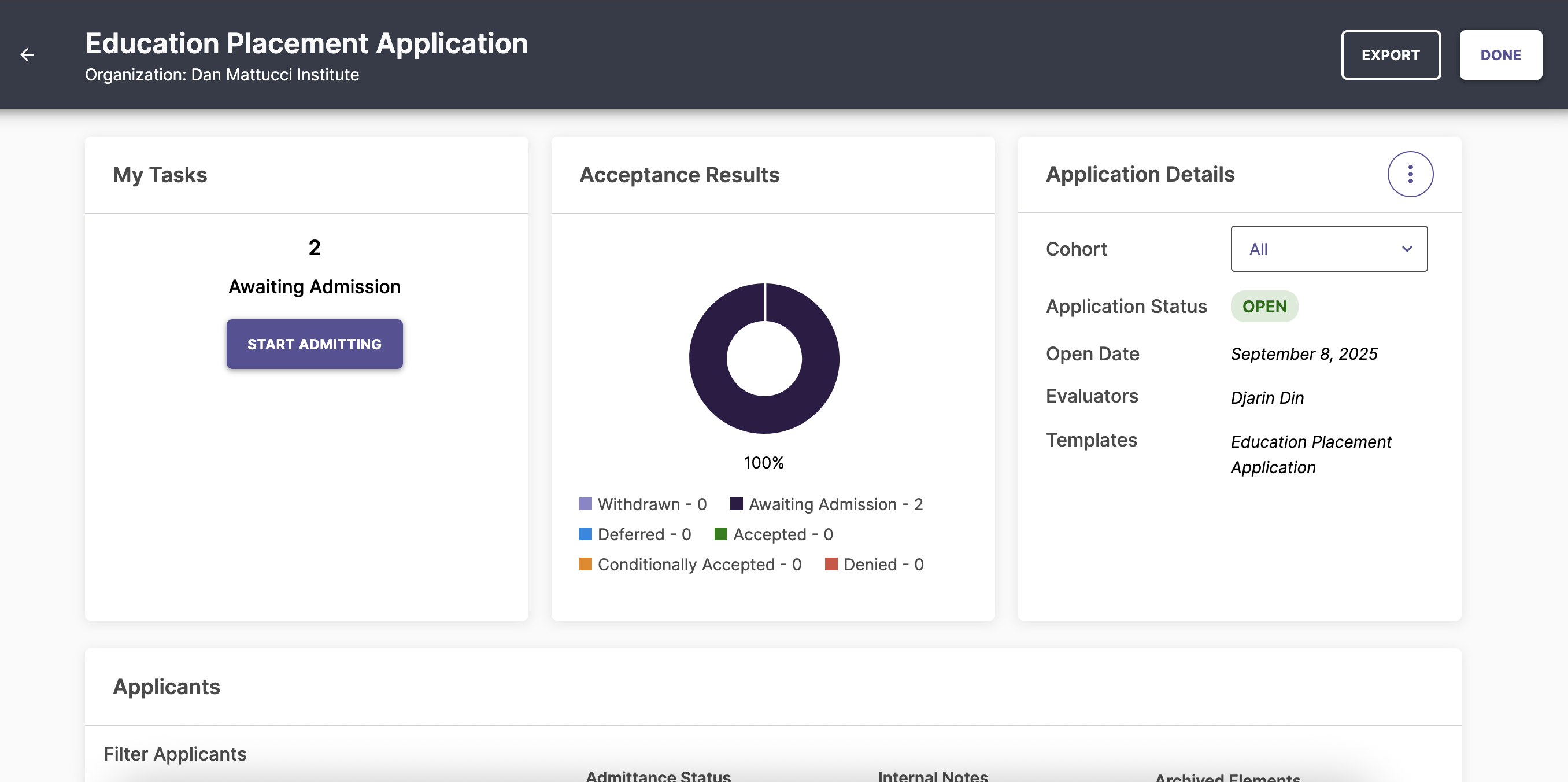Image resolution: width=1568 pixels, height=782 pixels.
Task: Click the Open Date value September 8, 2025
Action: pos(1304,354)
